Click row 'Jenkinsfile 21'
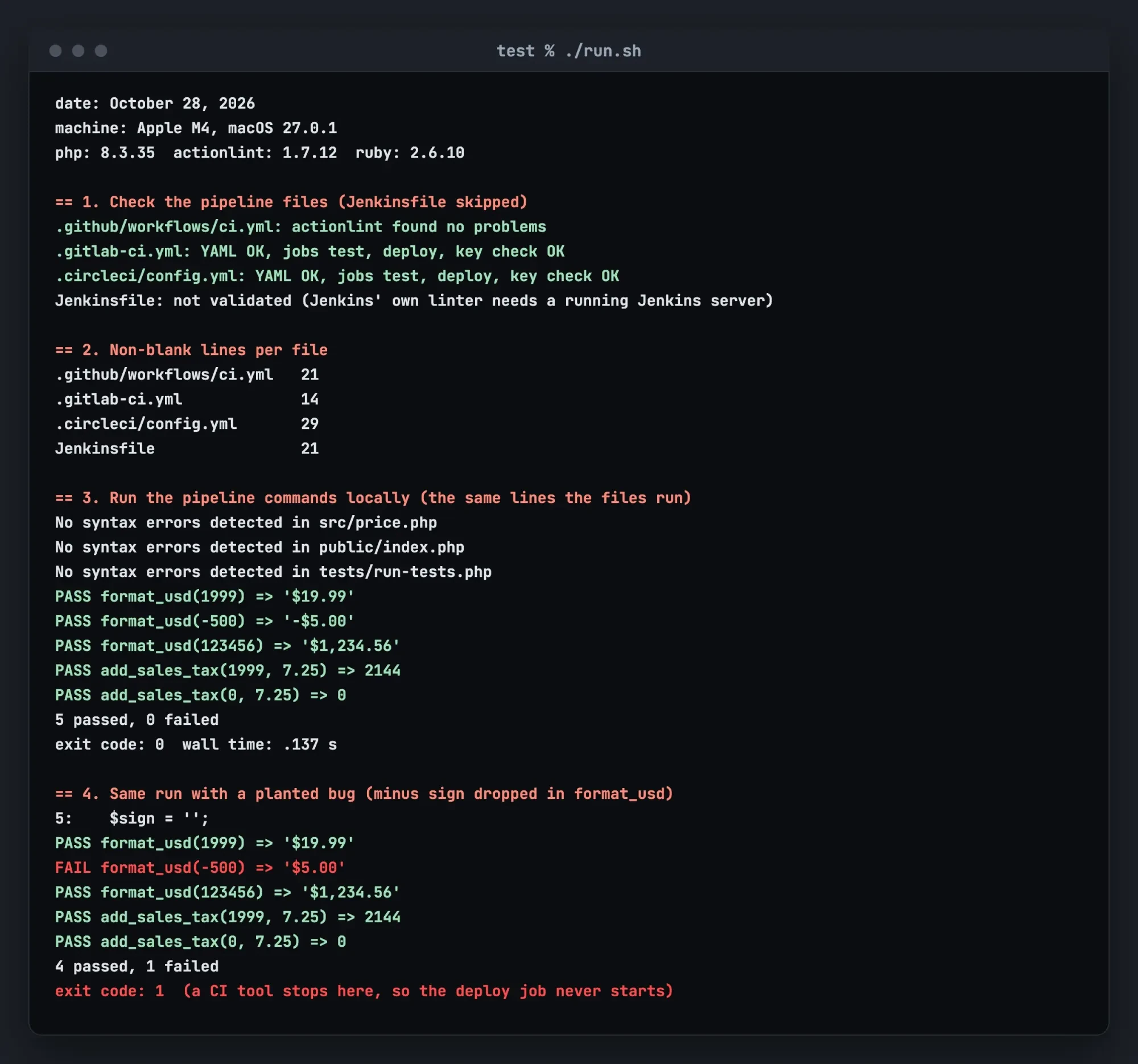This screenshot has width=1138, height=1064. tap(187, 448)
